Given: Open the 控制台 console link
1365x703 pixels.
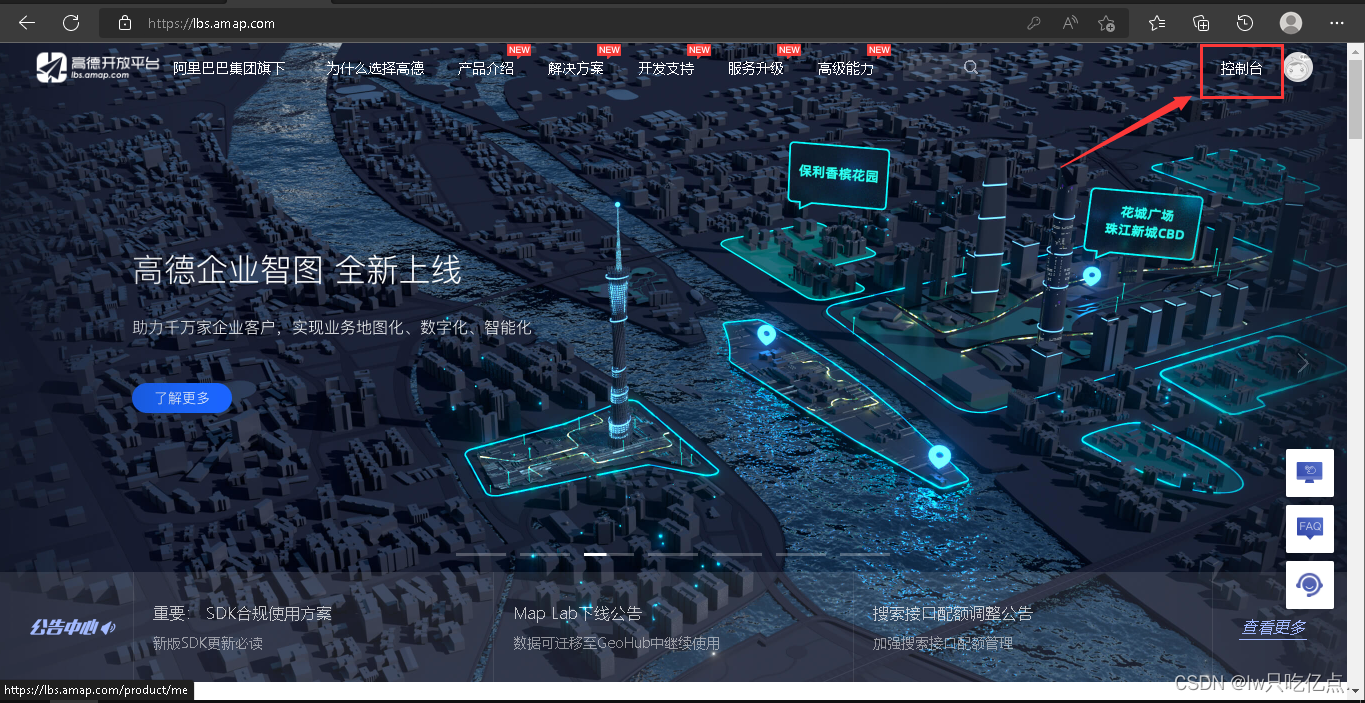Looking at the screenshot, I should 1241,69.
